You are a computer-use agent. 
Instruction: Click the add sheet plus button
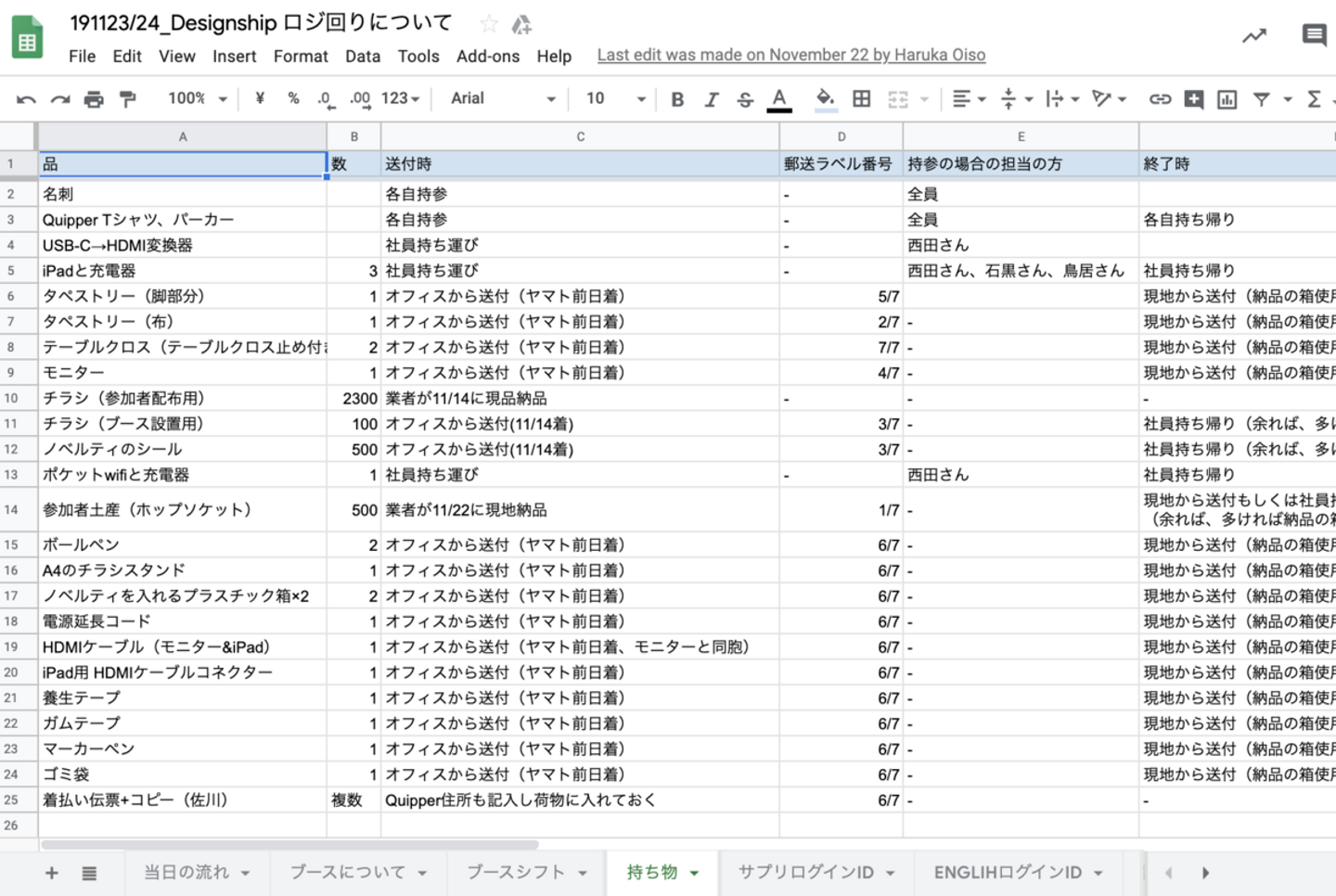pos(52,873)
